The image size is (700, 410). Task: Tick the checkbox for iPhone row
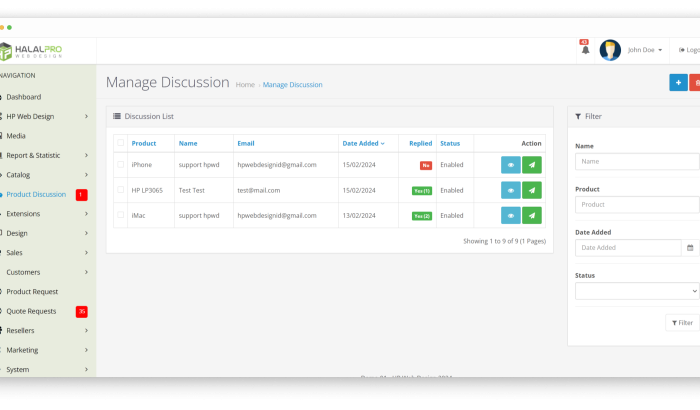click(x=120, y=165)
